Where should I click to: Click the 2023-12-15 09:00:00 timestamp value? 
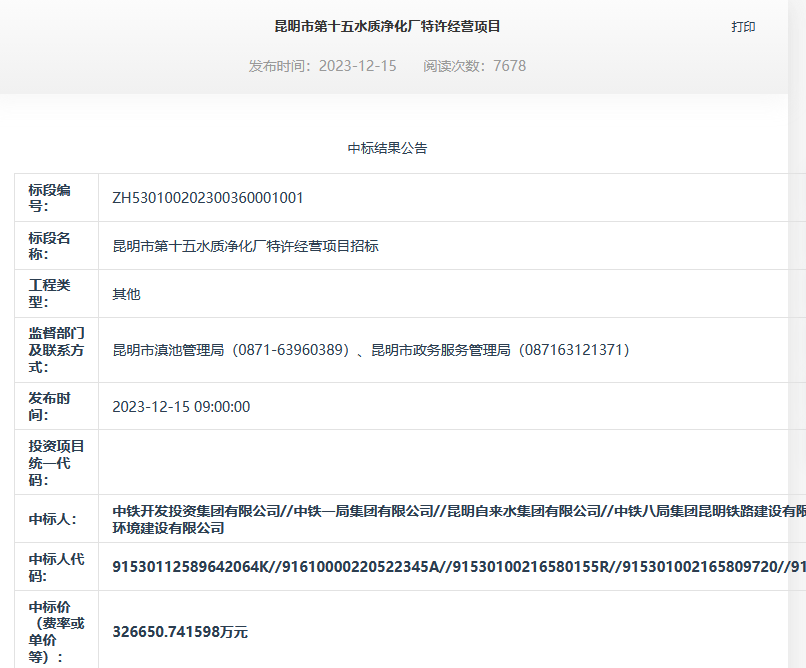(181, 407)
